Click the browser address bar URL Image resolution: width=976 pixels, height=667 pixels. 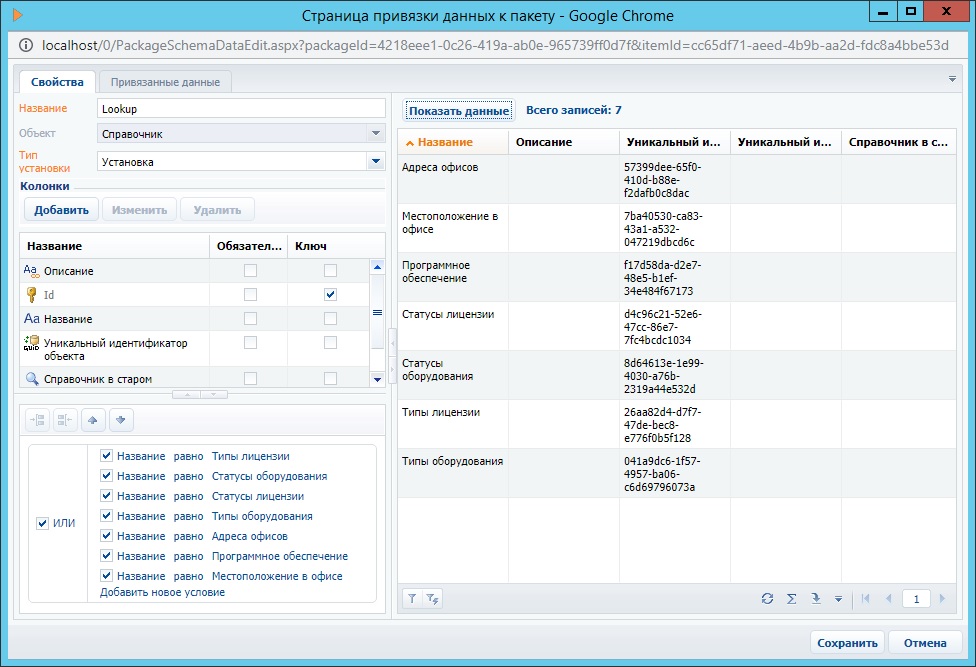coord(495,45)
